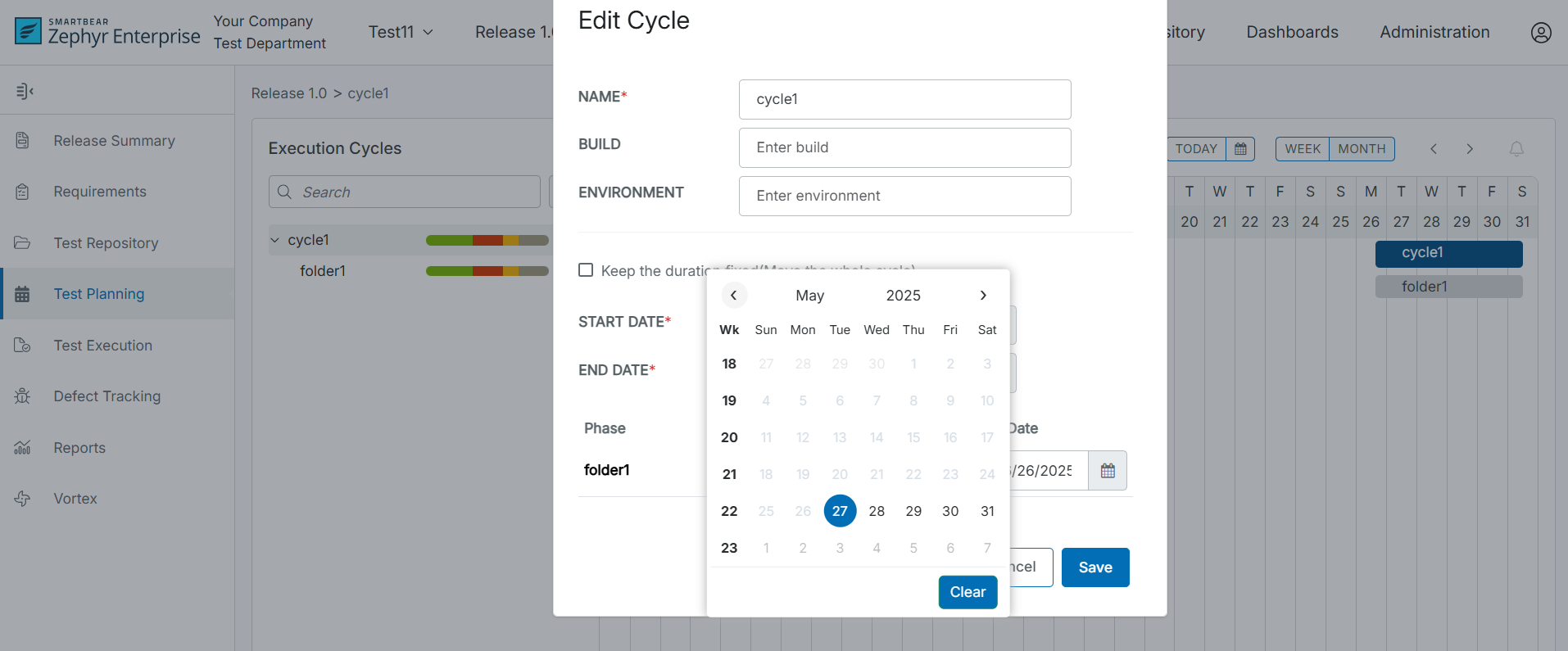Advance to next month in date picker
Viewport: 1568px width, 651px height.
pyautogui.click(x=983, y=296)
